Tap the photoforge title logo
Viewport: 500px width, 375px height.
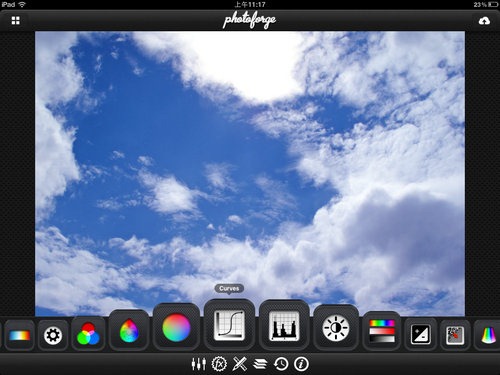pos(249,21)
